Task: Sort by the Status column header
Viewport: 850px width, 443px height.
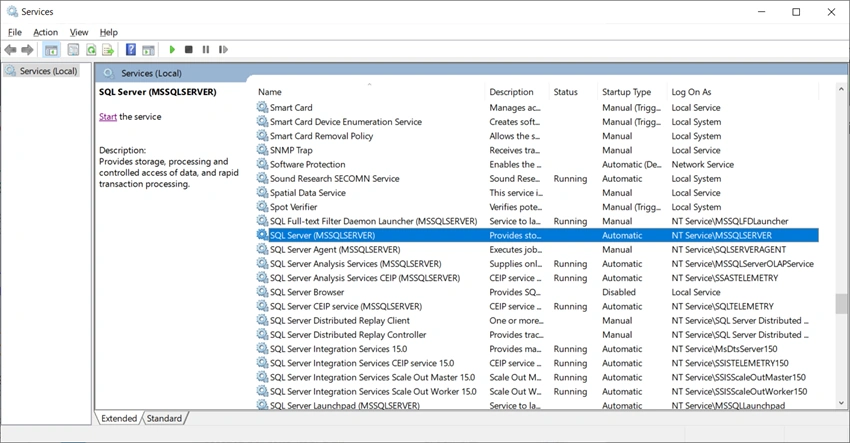Action: click(x=574, y=92)
